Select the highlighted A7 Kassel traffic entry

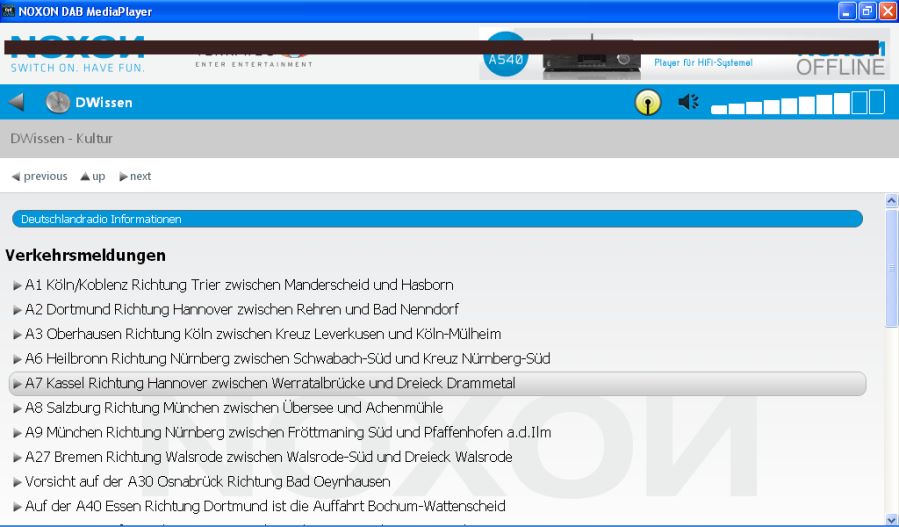pyautogui.click(x=270, y=383)
